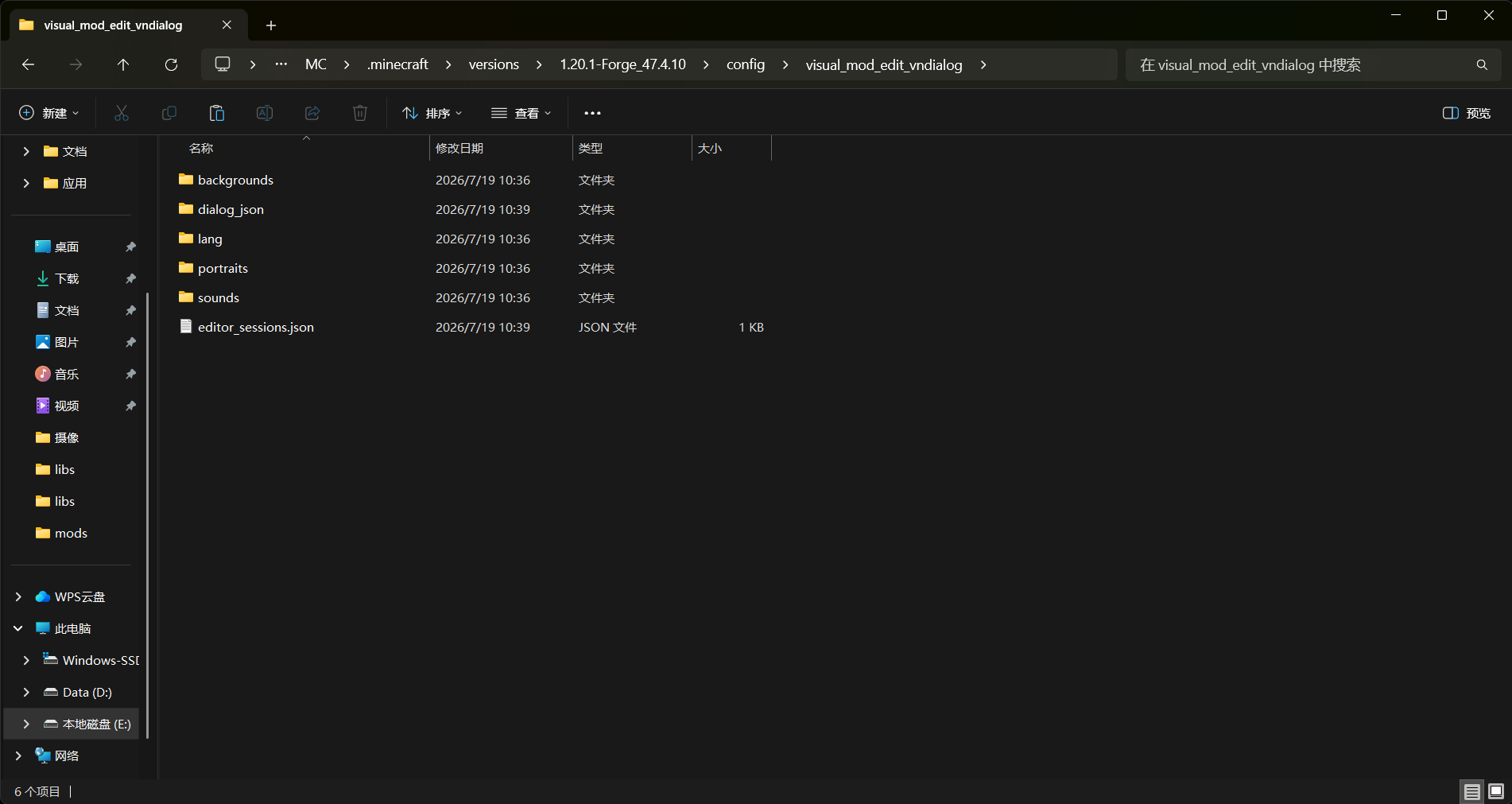Sort by the 类型 column header
Screen dimensions: 1512x804
click(632, 148)
